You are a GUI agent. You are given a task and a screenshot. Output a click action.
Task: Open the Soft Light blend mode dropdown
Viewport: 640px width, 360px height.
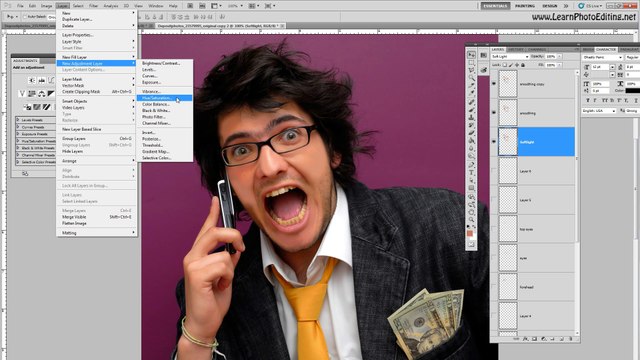[510, 57]
